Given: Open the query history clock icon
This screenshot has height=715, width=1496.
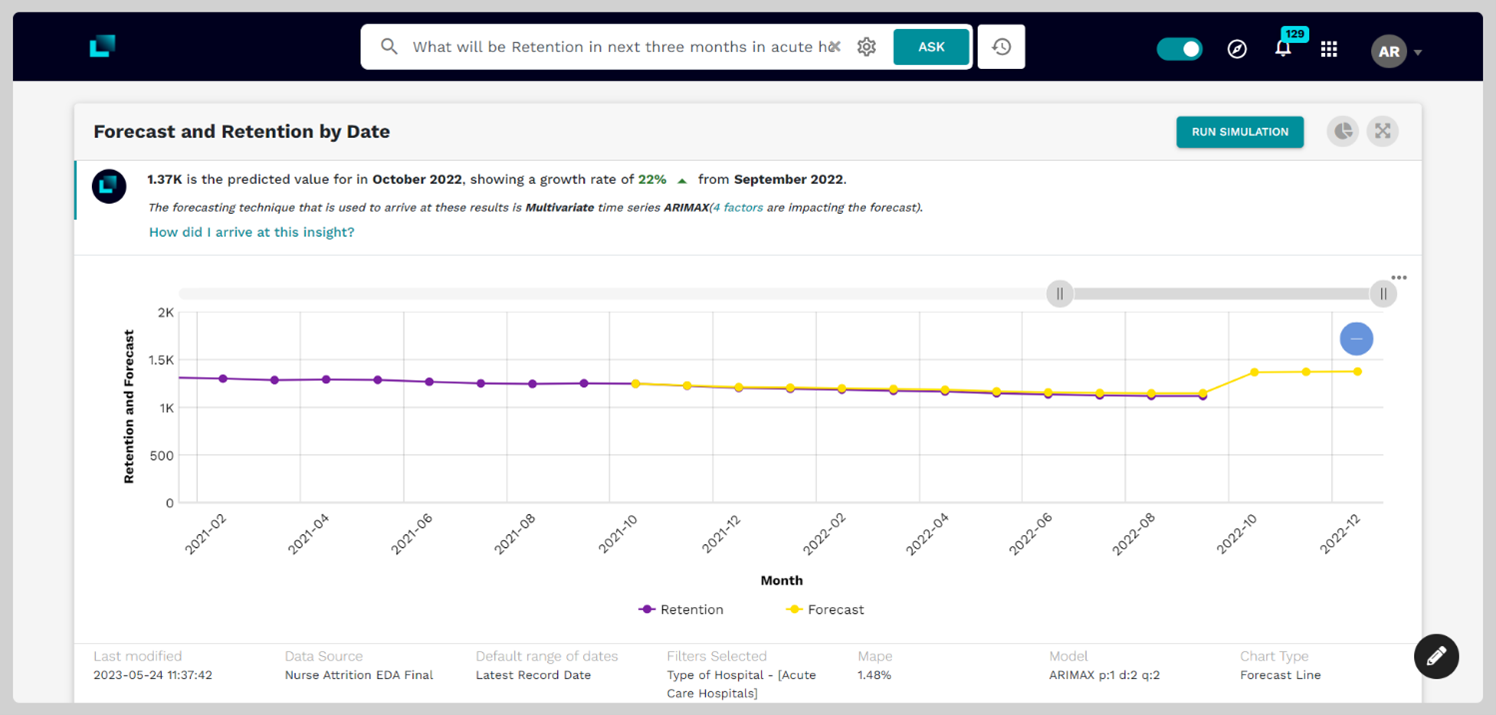Looking at the screenshot, I should pos(1001,47).
